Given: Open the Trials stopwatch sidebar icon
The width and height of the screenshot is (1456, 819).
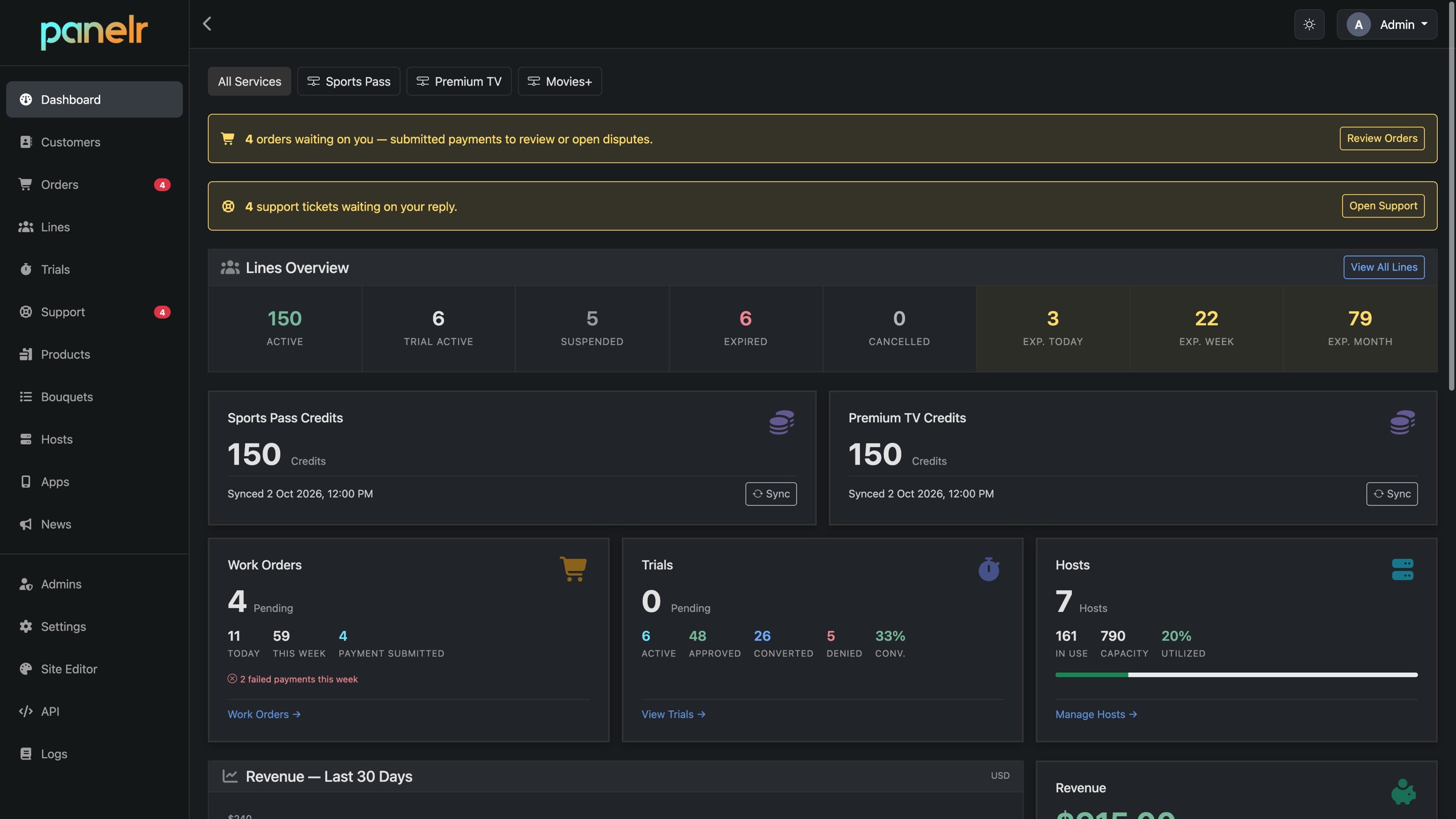Looking at the screenshot, I should point(25,269).
